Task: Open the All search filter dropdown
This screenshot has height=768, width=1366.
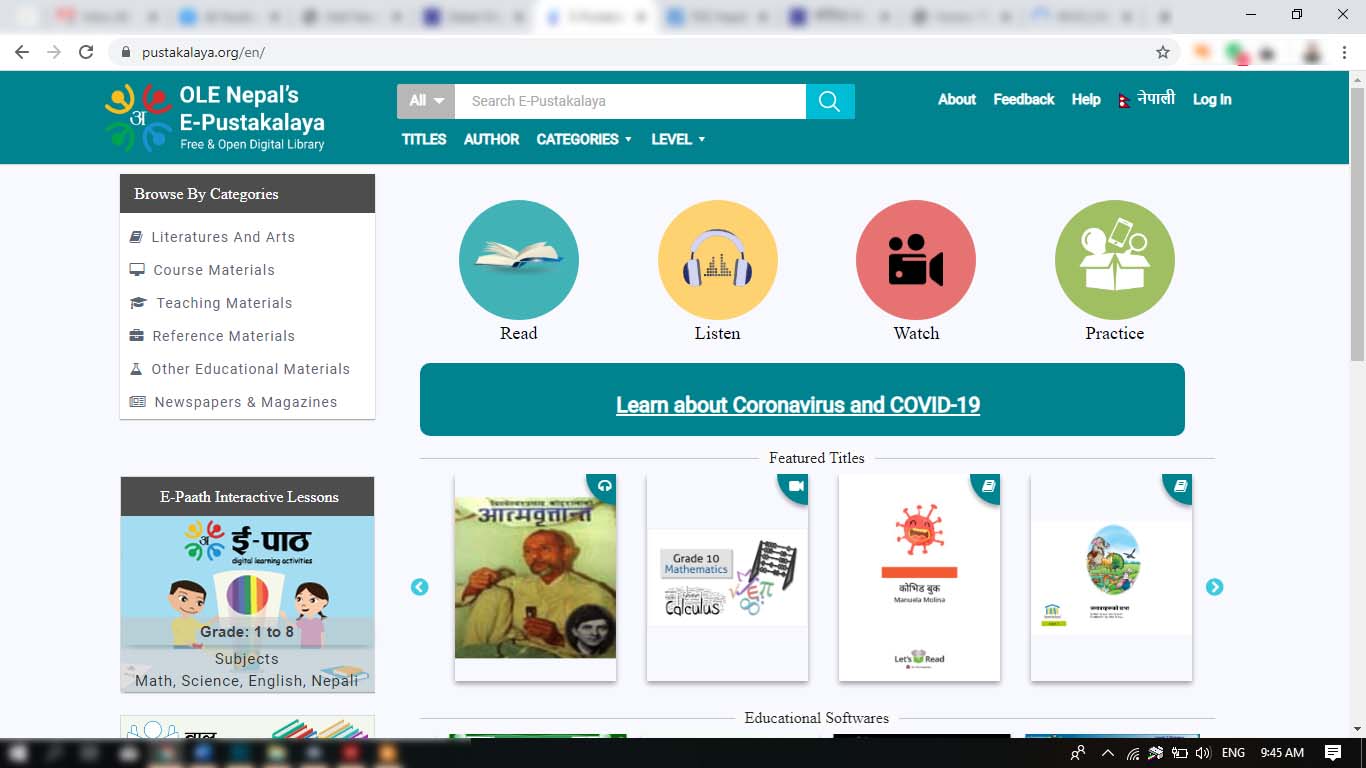Action: 426,101
